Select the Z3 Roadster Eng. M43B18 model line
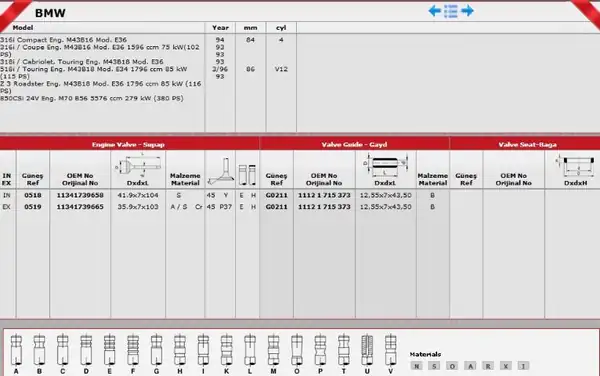Screen dimensions: 600x376 coord(101,87)
